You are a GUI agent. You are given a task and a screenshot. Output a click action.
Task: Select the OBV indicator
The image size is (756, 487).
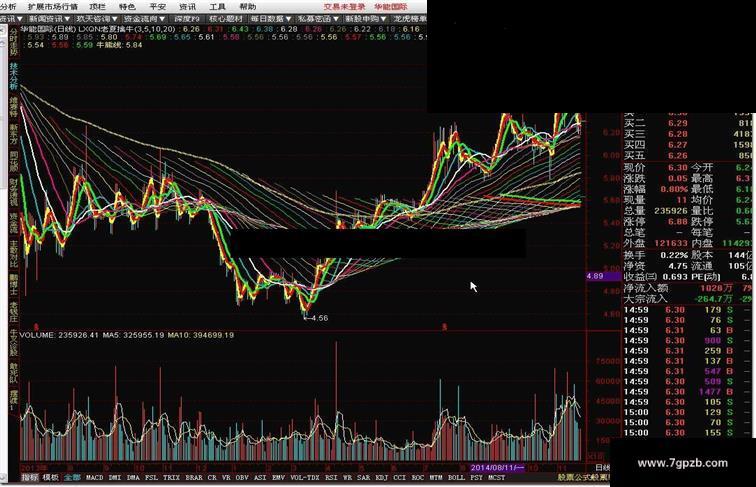coord(242,477)
